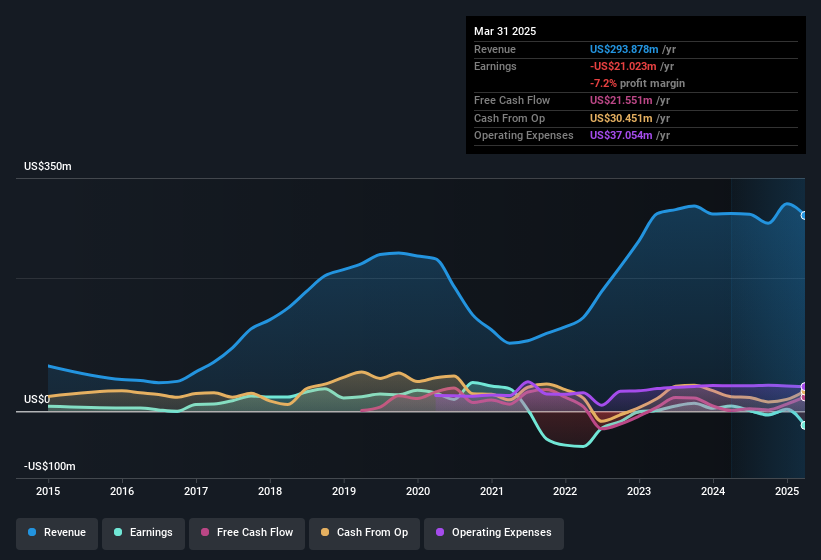The height and width of the screenshot is (560, 821).
Task: Click the US$37.054m operating expenses value
Action: pos(621,136)
